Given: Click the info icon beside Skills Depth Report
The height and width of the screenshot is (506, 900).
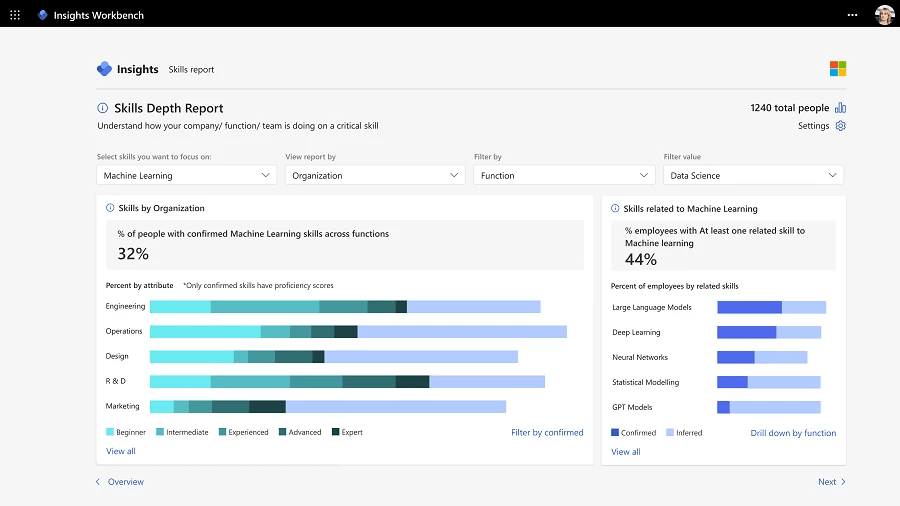Looking at the screenshot, I should 102,108.
